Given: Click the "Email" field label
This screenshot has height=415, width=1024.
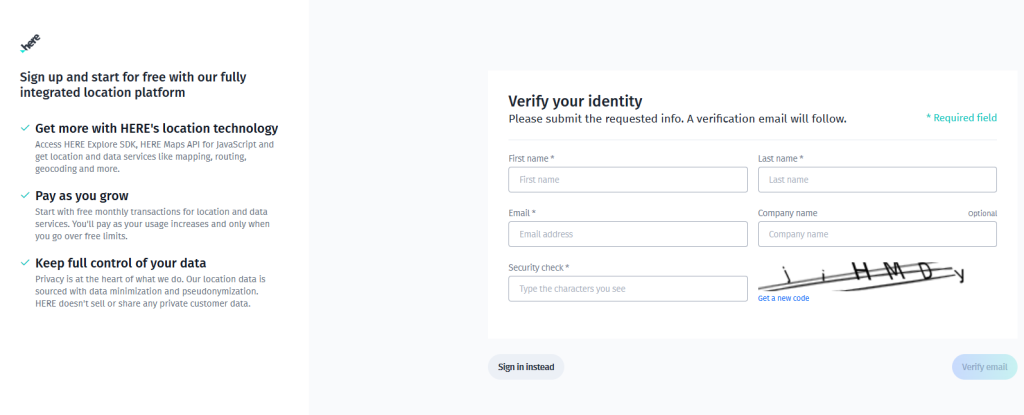Looking at the screenshot, I should pyautogui.click(x=522, y=213).
